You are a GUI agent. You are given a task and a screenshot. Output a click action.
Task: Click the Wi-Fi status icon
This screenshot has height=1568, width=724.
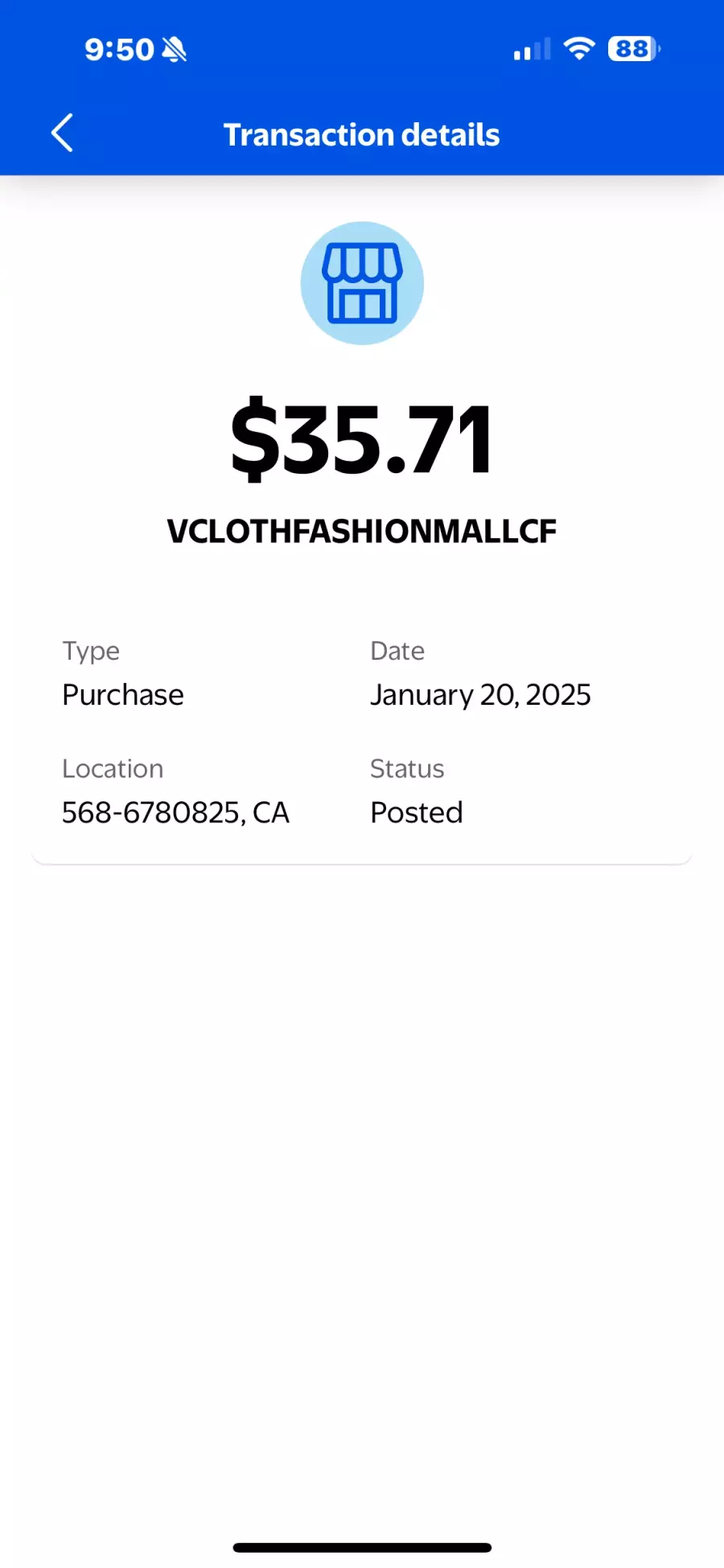pyautogui.click(x=578, y=49)
